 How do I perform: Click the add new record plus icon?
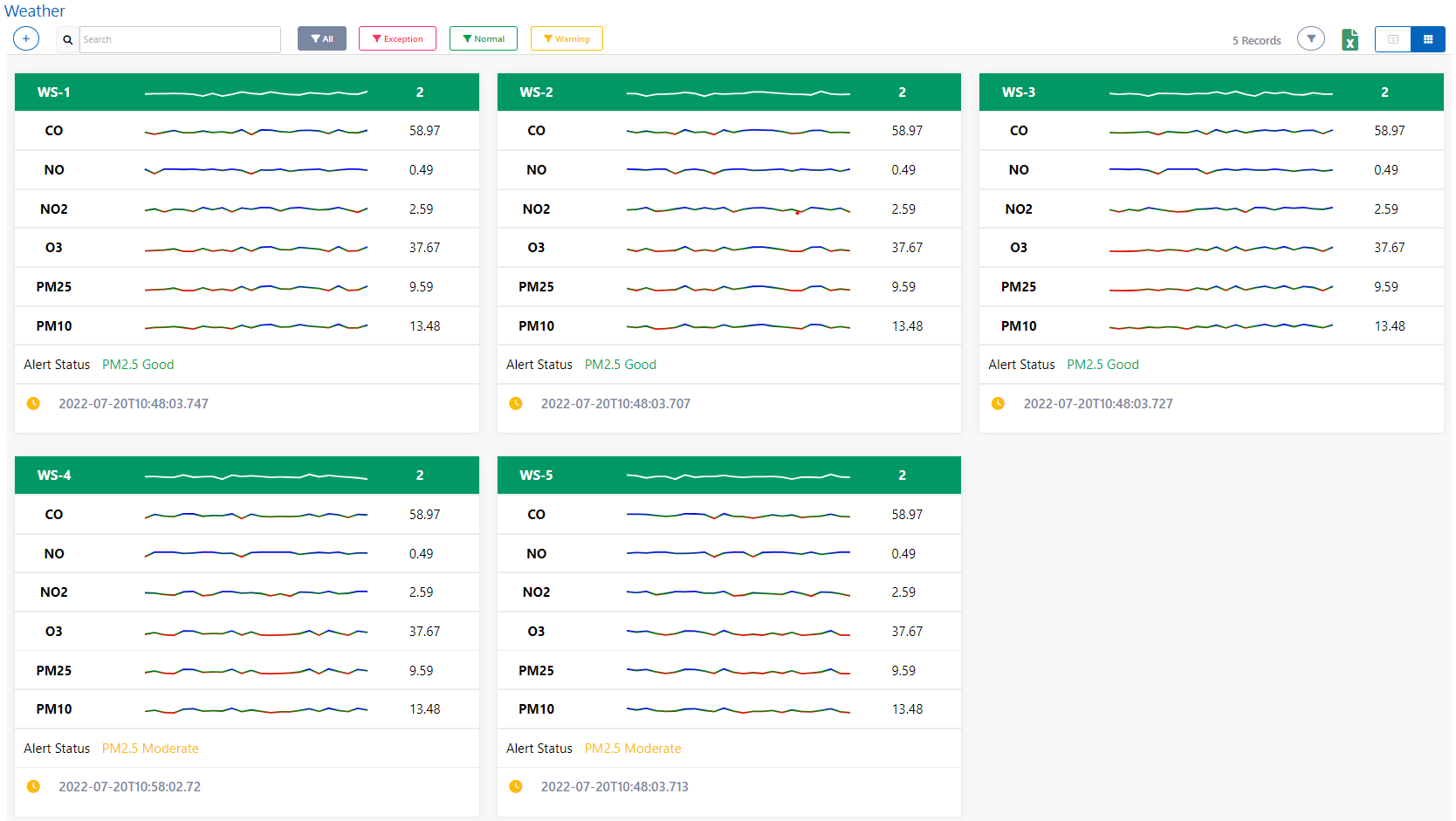click(26, 39)
